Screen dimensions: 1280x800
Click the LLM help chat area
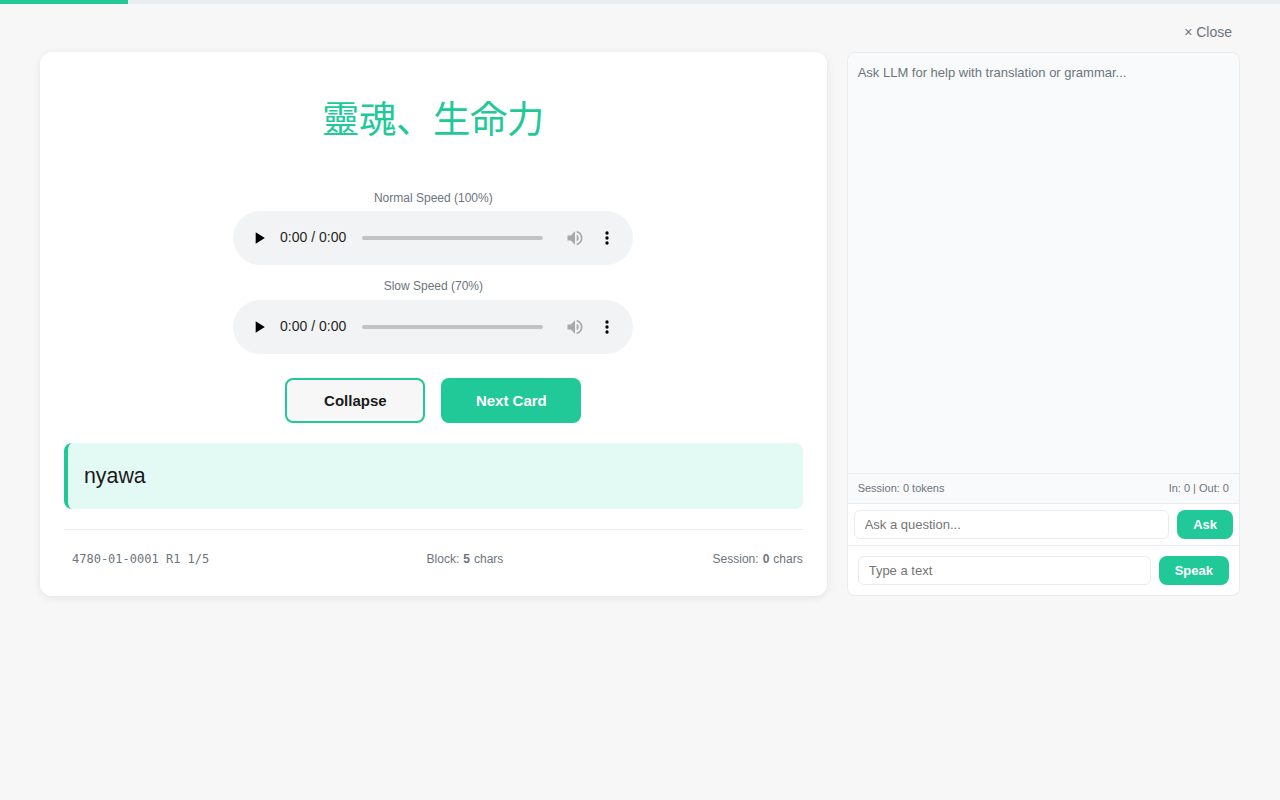pos(1043,263)
